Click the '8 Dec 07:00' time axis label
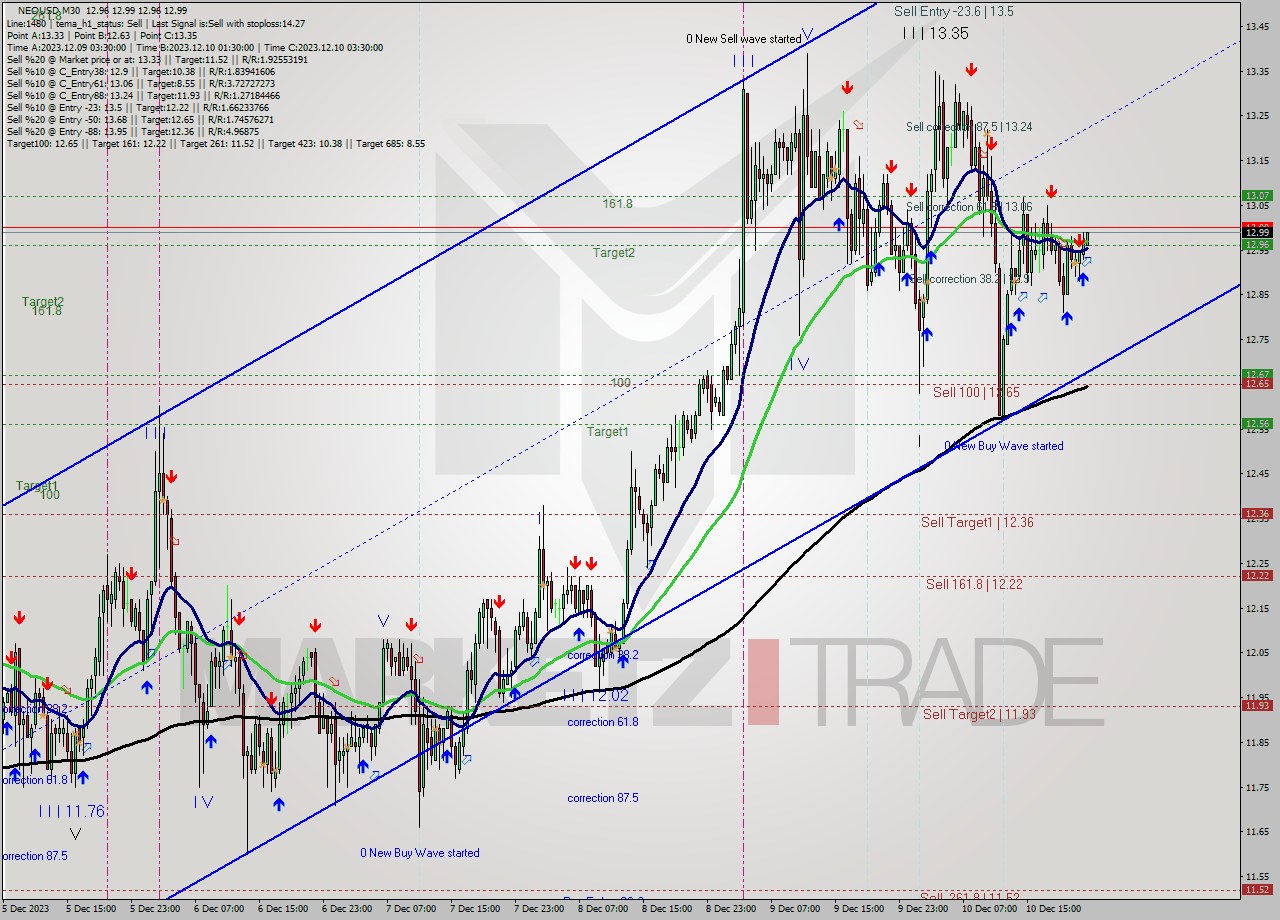The height and width of the screenshot is (920, 1280). [604, 909]
